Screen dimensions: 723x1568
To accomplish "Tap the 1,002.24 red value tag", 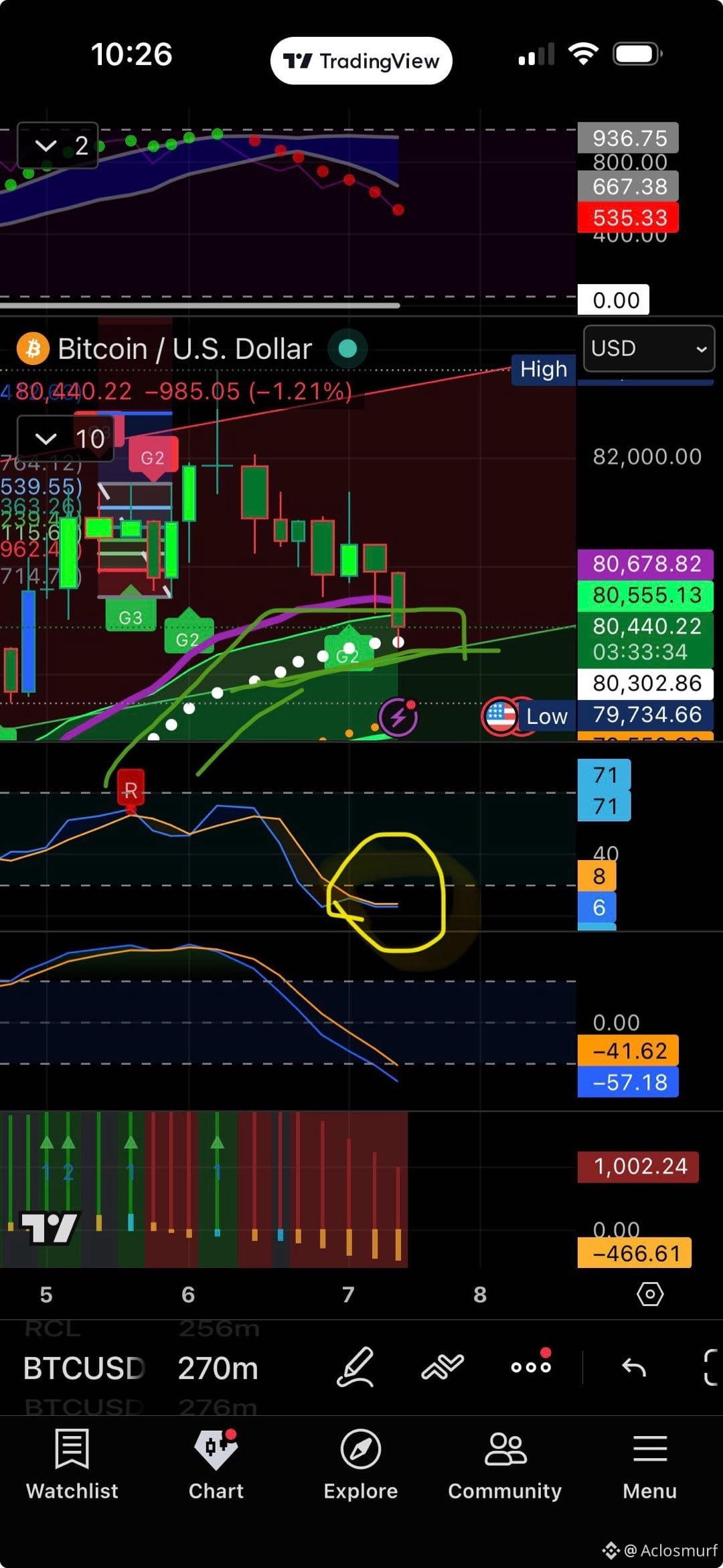I will tap(638, 1167).
